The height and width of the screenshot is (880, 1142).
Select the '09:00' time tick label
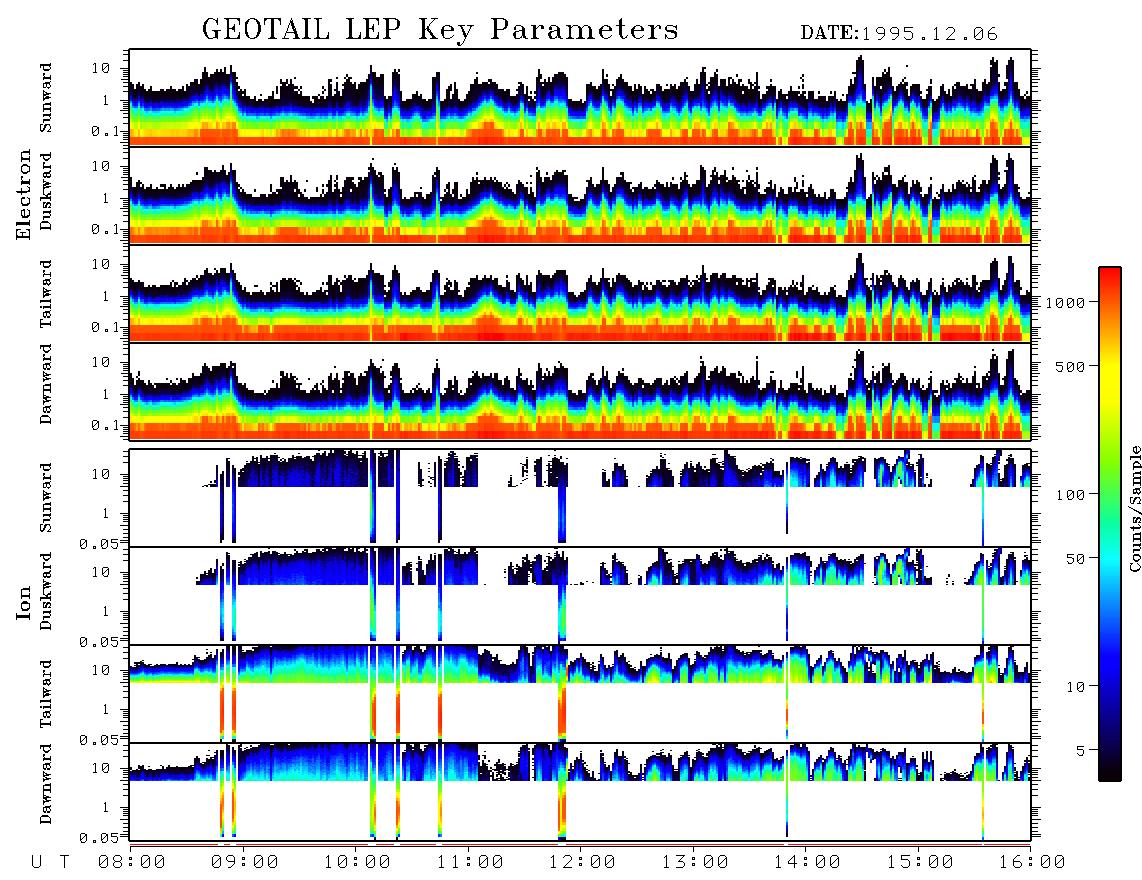(244, 863)
